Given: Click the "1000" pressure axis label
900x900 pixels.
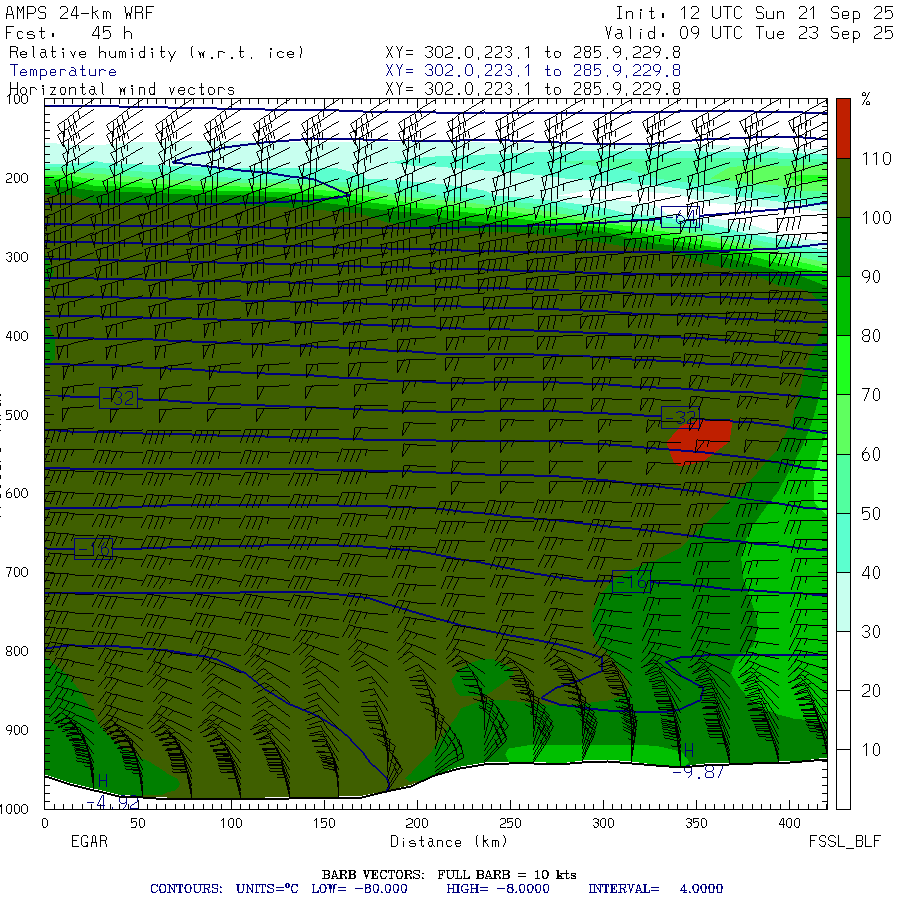Looking at the screenshot, I should [14, 809].
